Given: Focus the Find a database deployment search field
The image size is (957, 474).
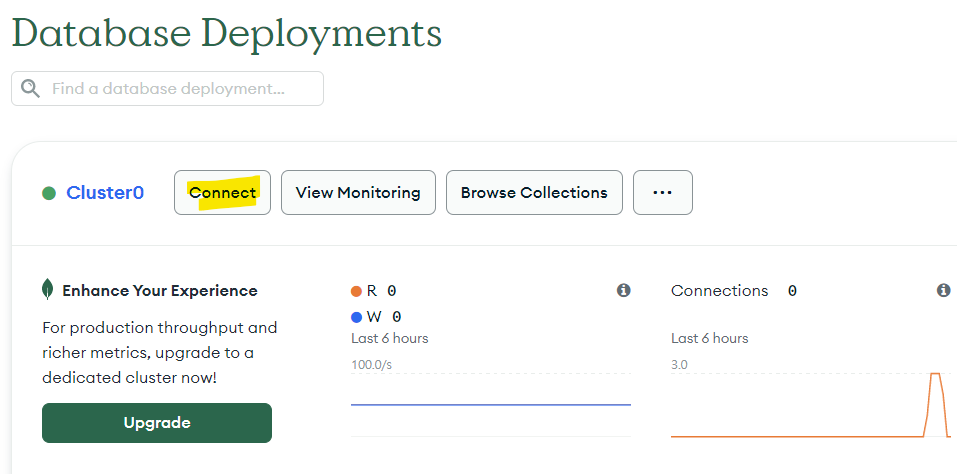Looking at the screenshot, I should (x=167, y=88).
